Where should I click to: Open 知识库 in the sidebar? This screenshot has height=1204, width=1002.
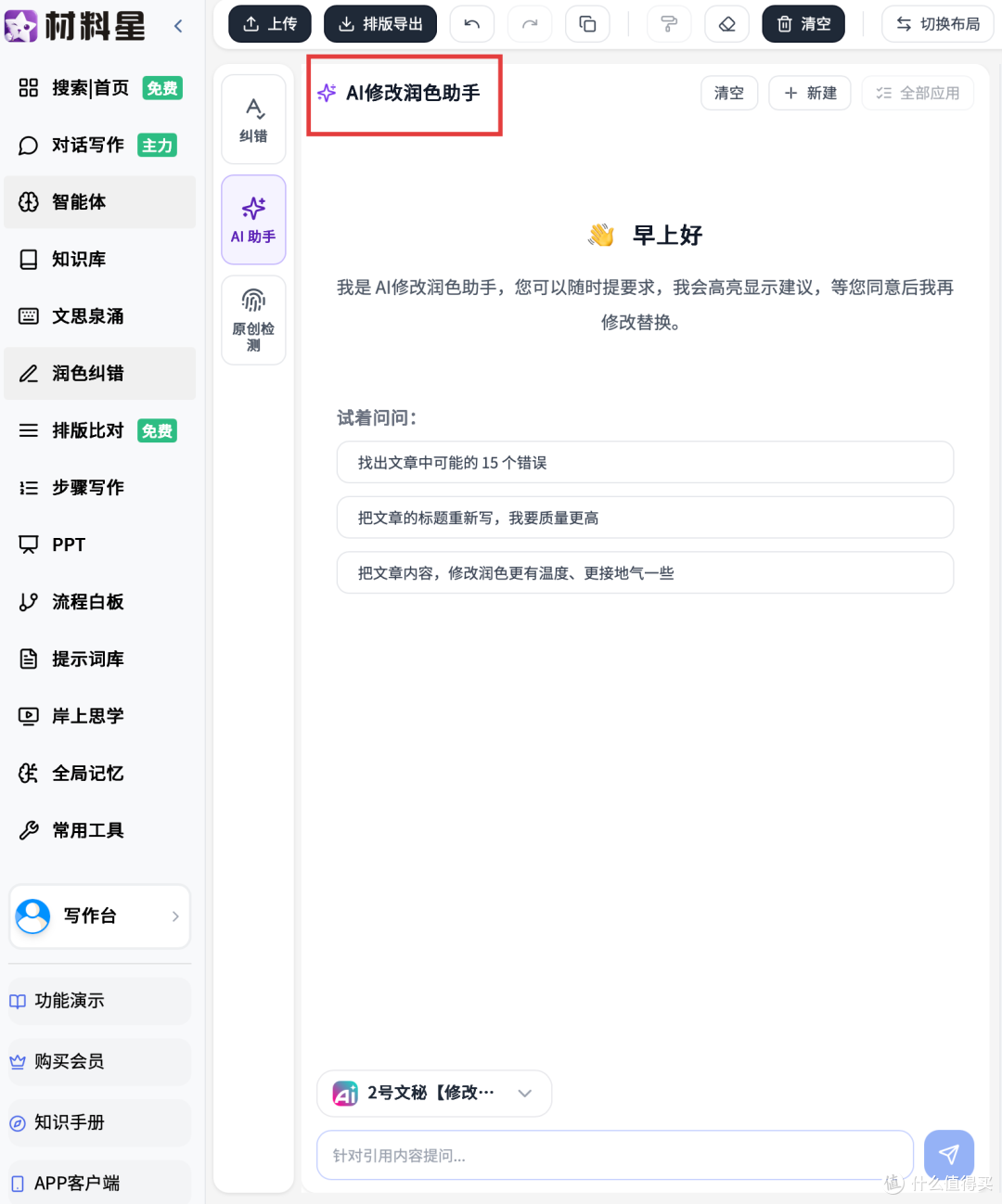coord(99,259)
